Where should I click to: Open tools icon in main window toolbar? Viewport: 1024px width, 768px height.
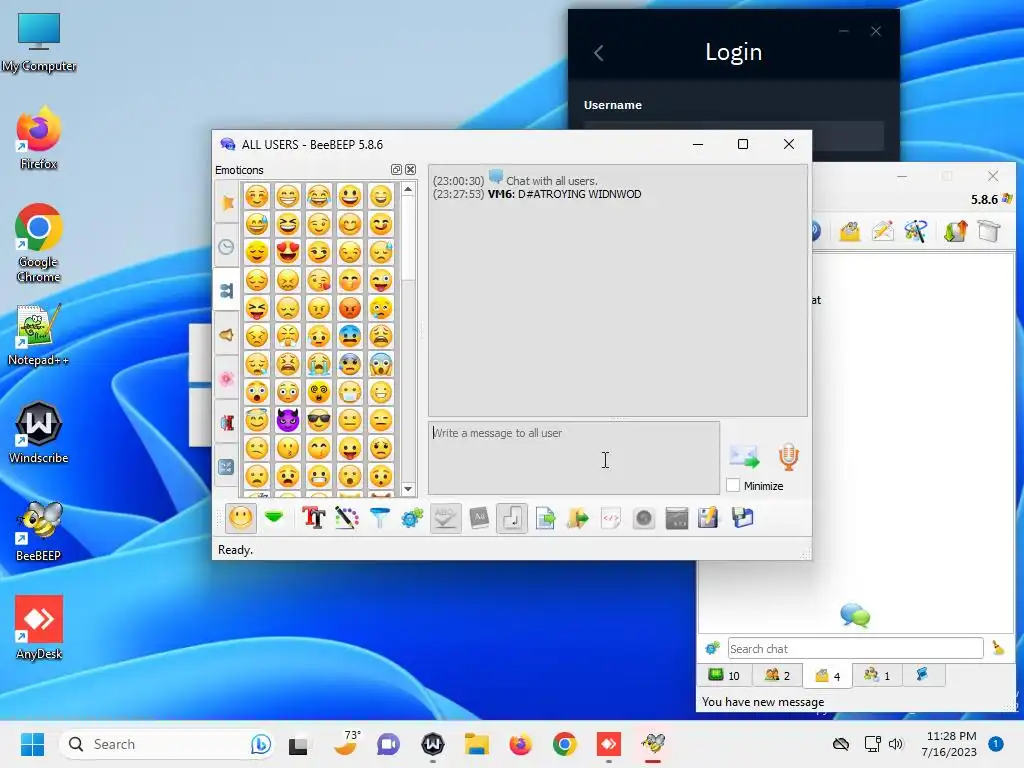click(916, 231)
